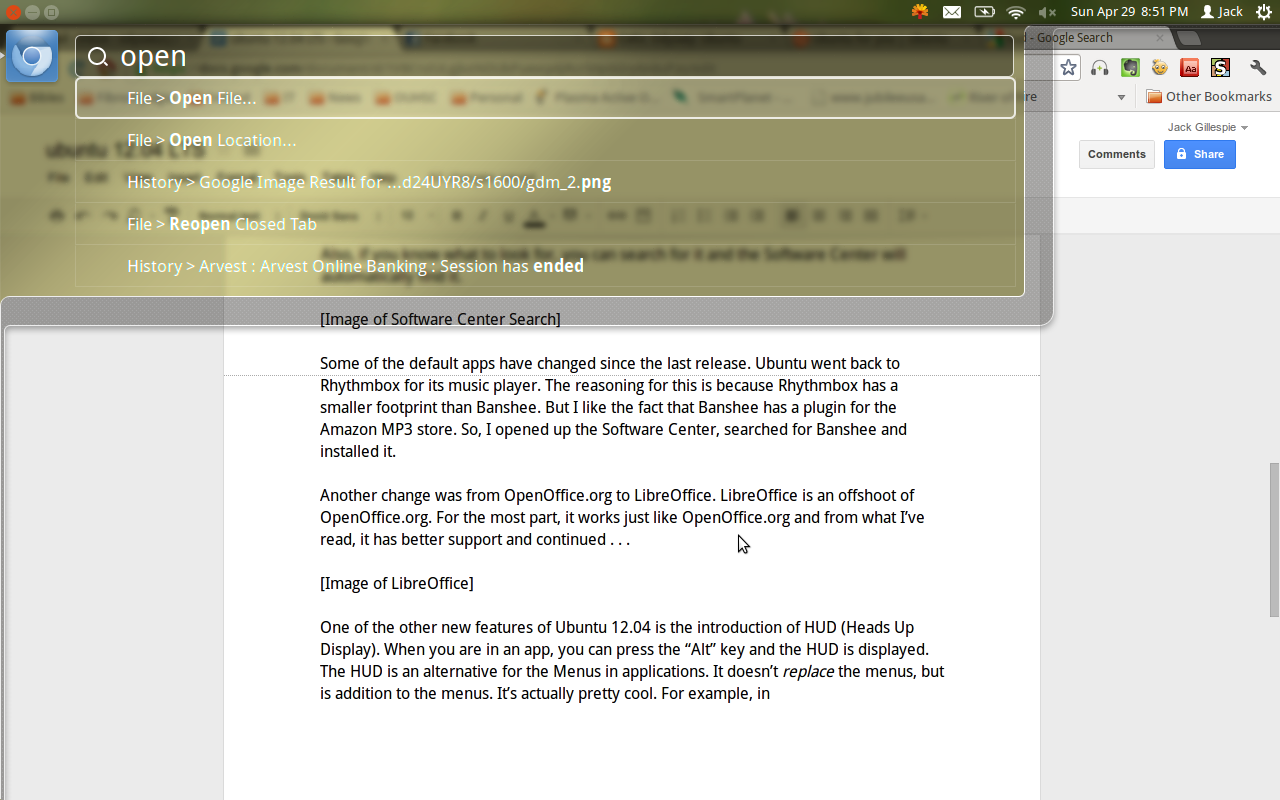Click the muted volume indicator
Viewport: 1280px width, 800px height.
coord(1047,12)
